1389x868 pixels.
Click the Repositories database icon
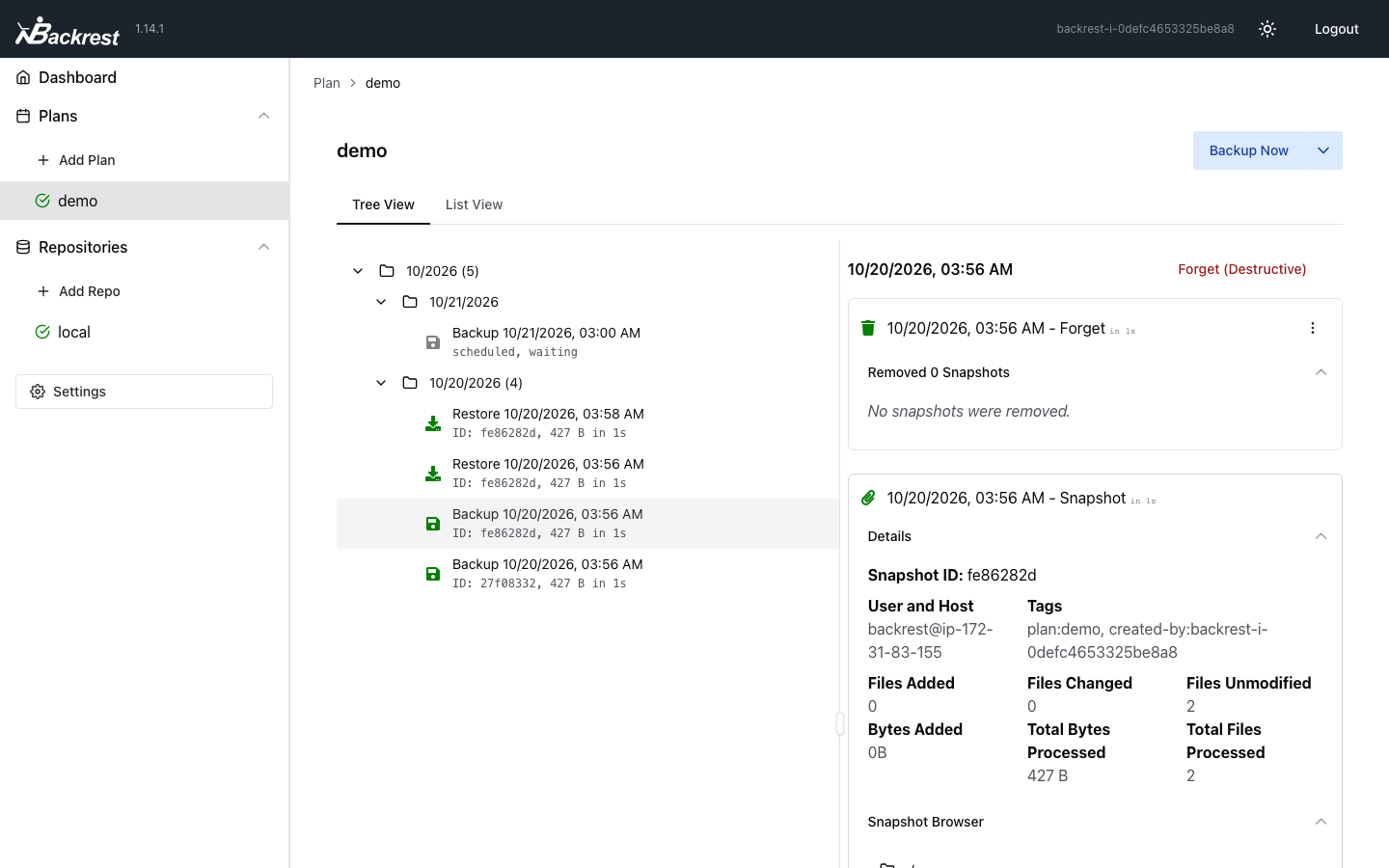(23, 247)
